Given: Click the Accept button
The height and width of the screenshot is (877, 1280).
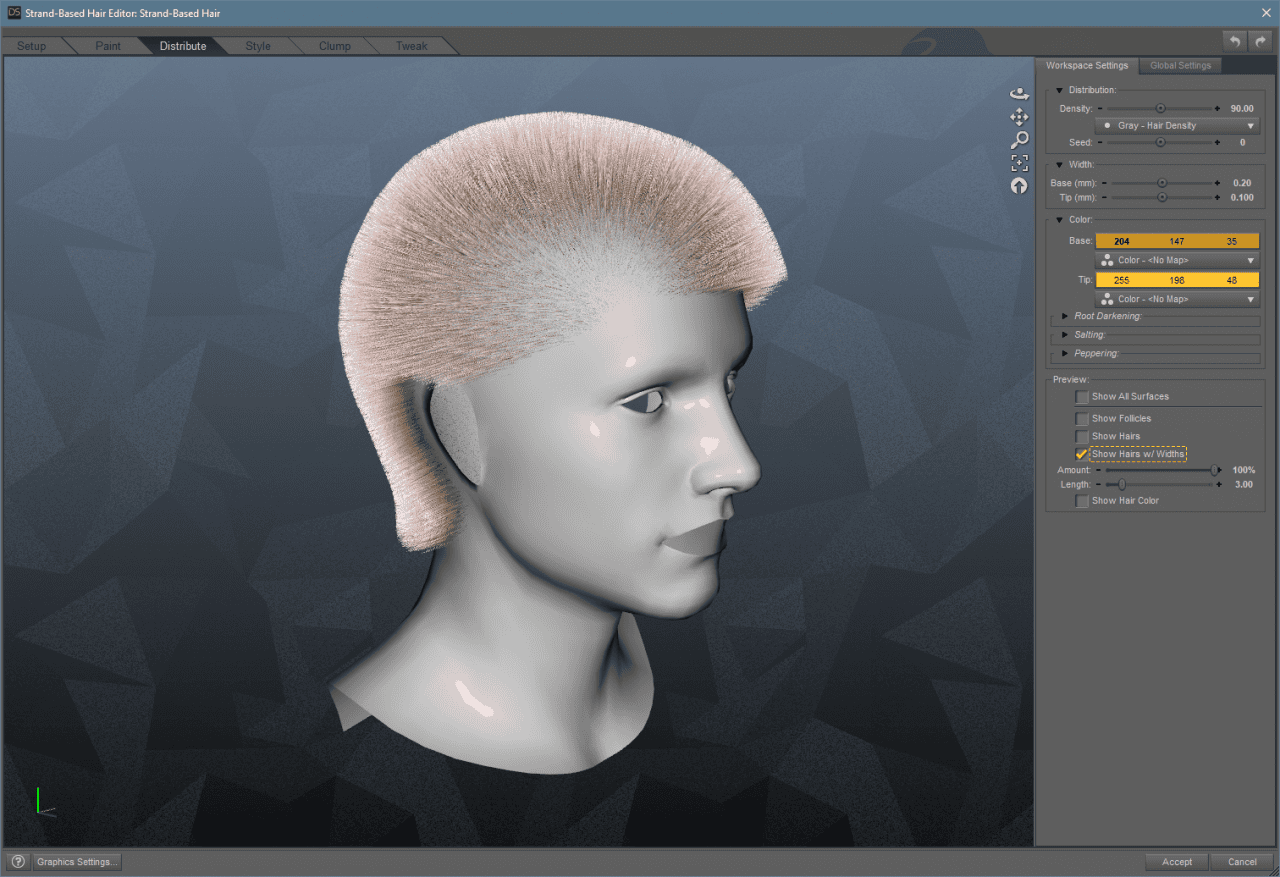Looking at the screenshot, I should click(x=1177, y=861).
